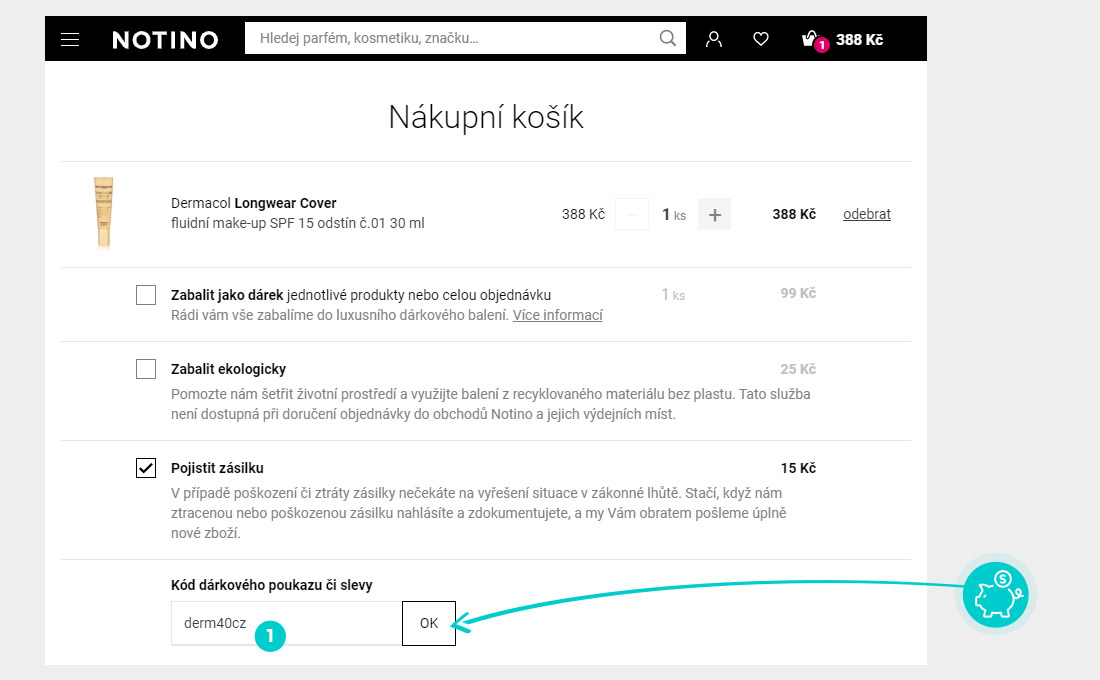Click the search magnifier icon

668,38
